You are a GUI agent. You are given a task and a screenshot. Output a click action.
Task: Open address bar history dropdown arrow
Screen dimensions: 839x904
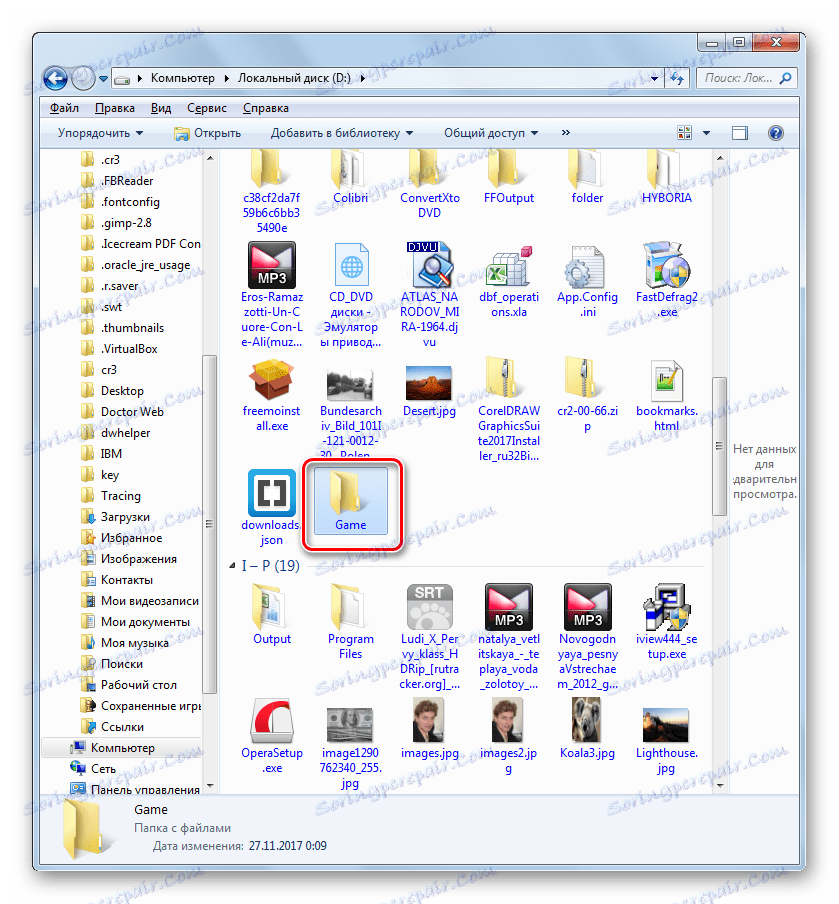(x=654, y=78)
